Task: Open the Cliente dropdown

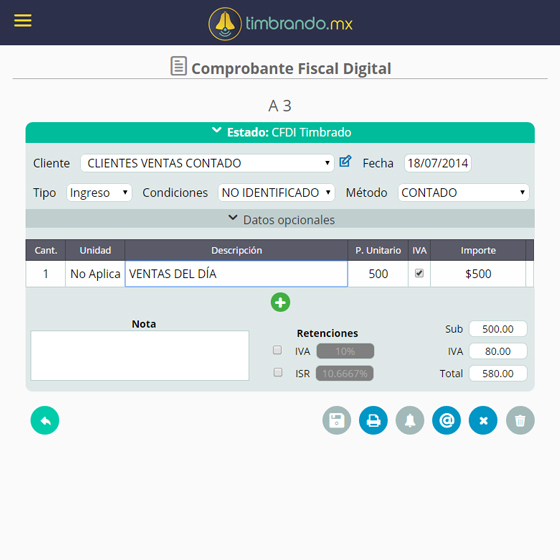Action: click(x=207, y=163)
